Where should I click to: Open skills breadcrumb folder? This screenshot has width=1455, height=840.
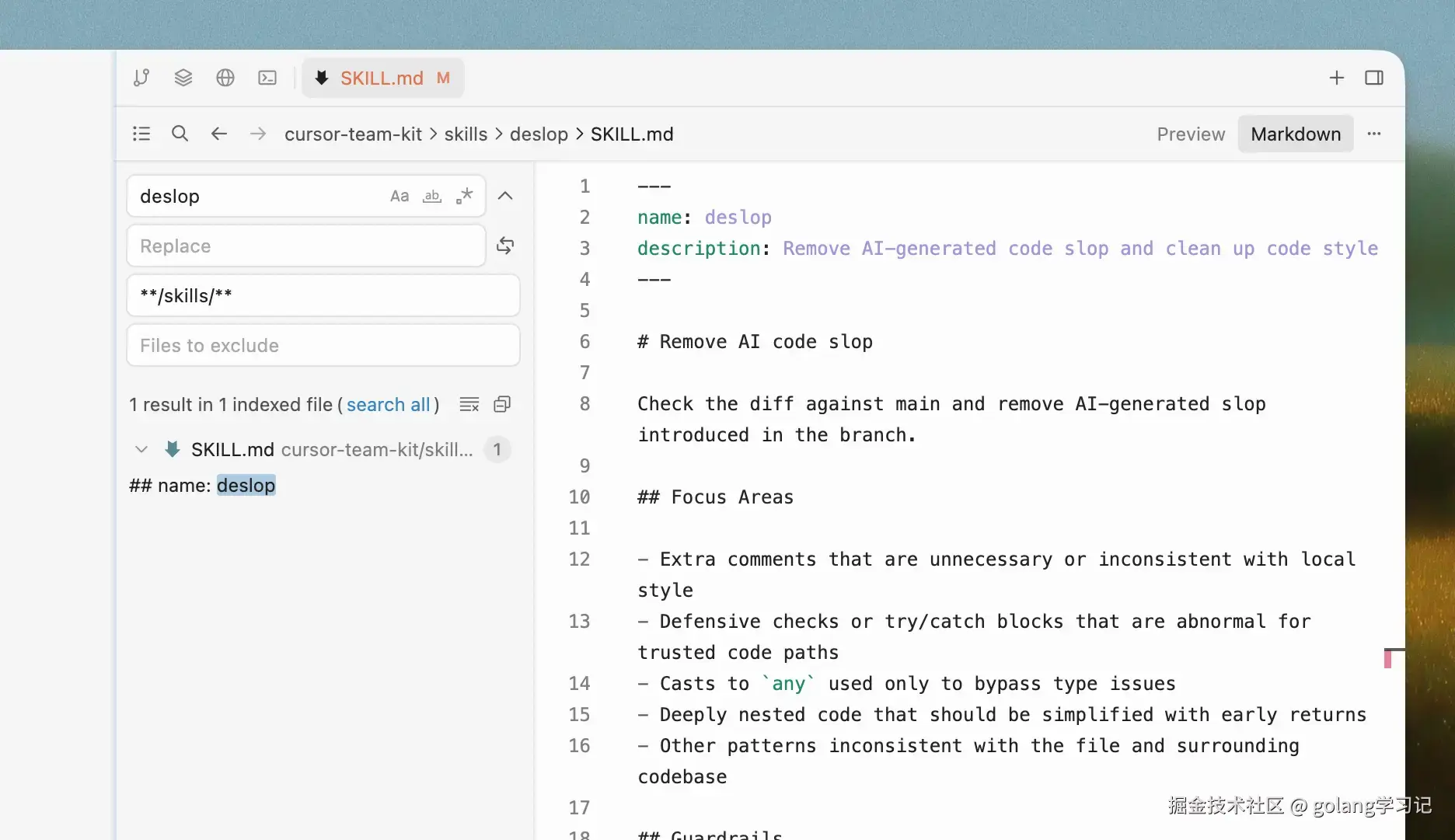pyautogui.click(x=466, y=134)
